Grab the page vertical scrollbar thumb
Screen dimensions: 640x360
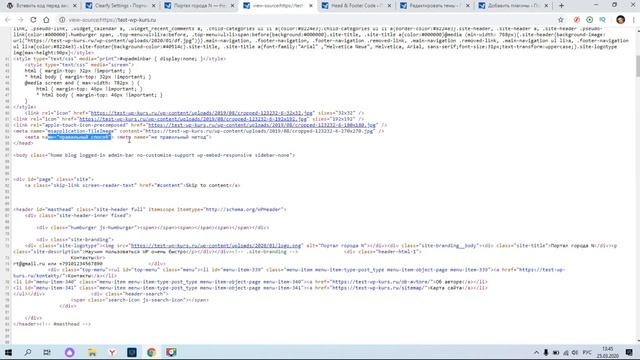637,65
